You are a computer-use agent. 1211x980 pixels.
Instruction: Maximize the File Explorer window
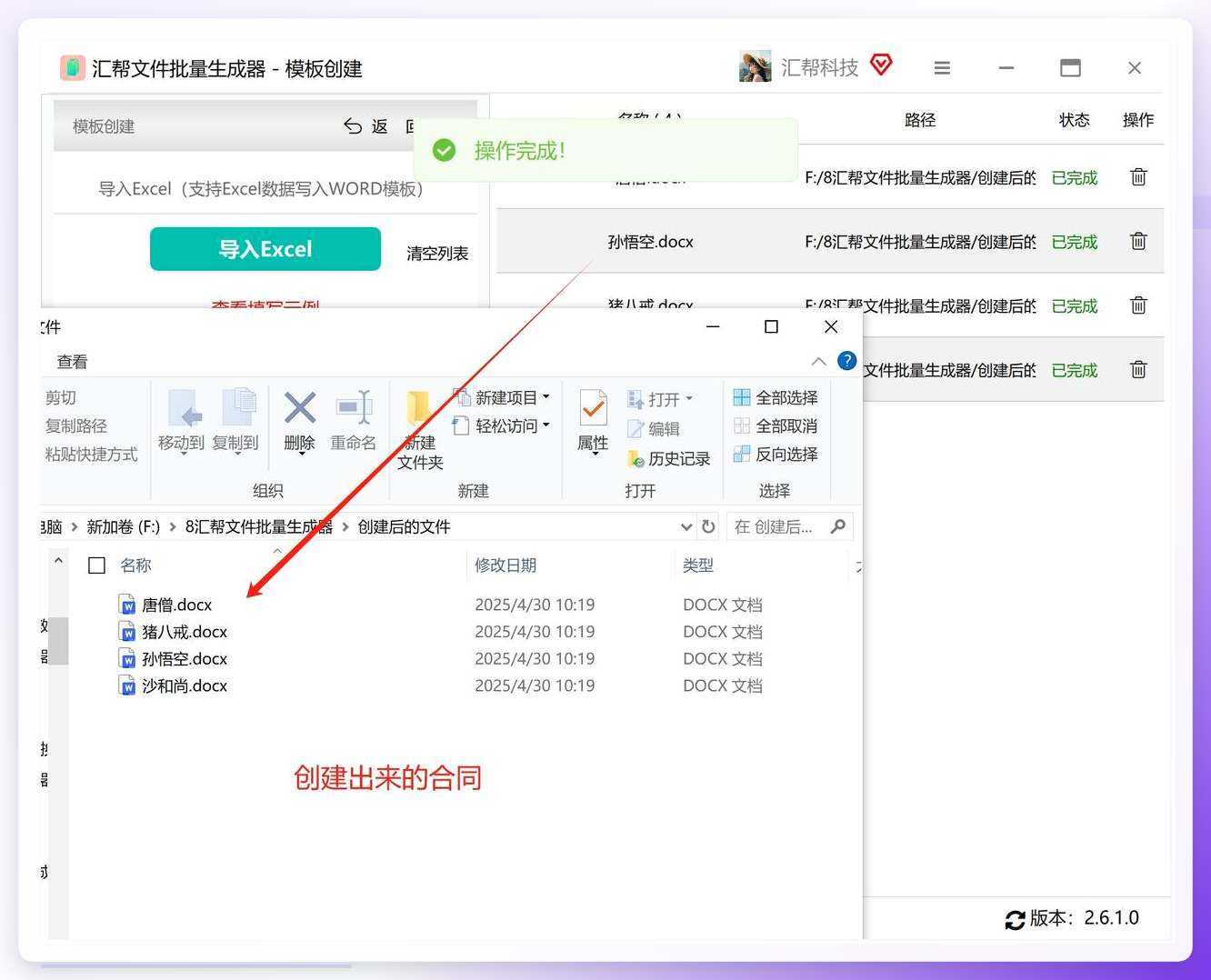click(x=771, y=327)
